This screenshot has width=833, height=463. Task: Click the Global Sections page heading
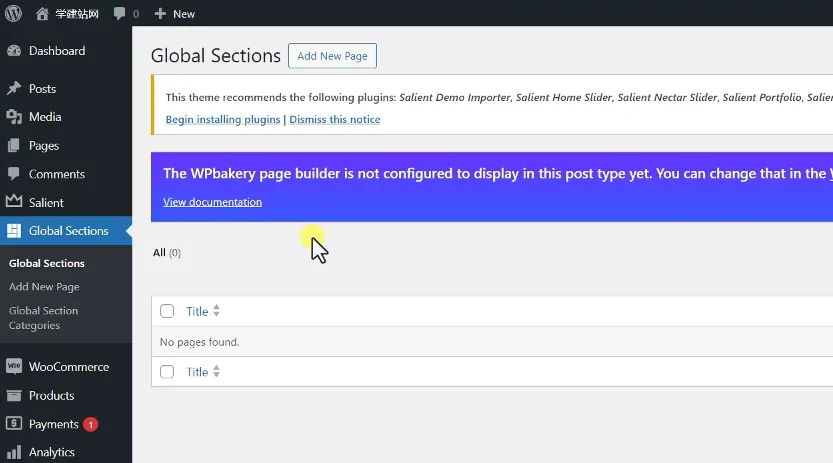point(216,56)
